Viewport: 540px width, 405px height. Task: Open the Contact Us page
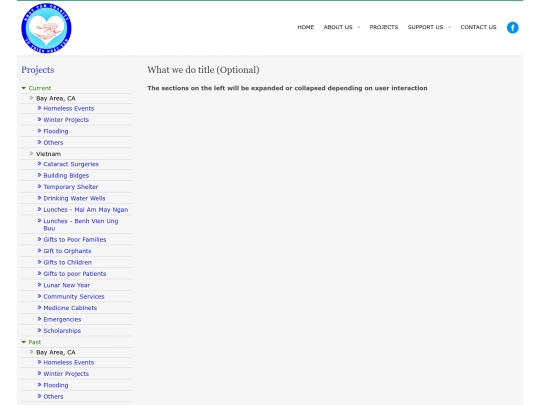tap(478, 27)
